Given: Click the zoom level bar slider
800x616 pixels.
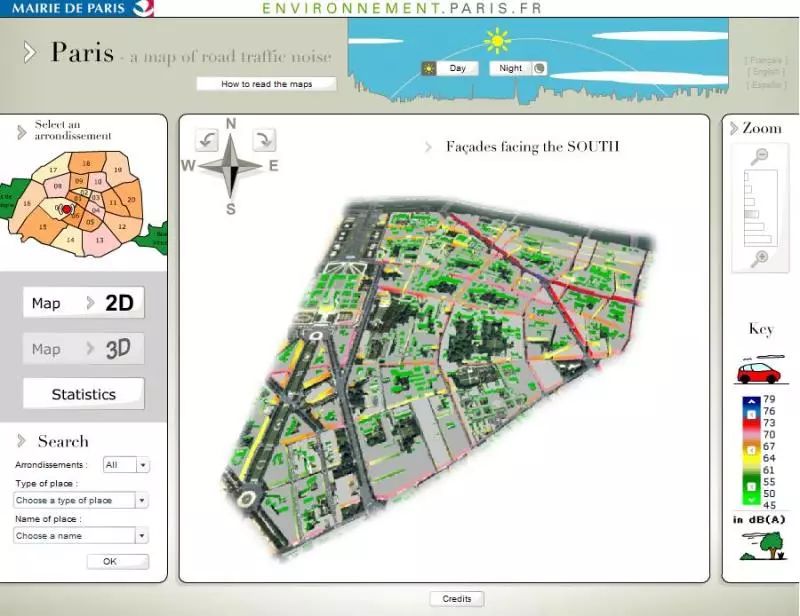Looking at the screenshot, I should 760,206.
